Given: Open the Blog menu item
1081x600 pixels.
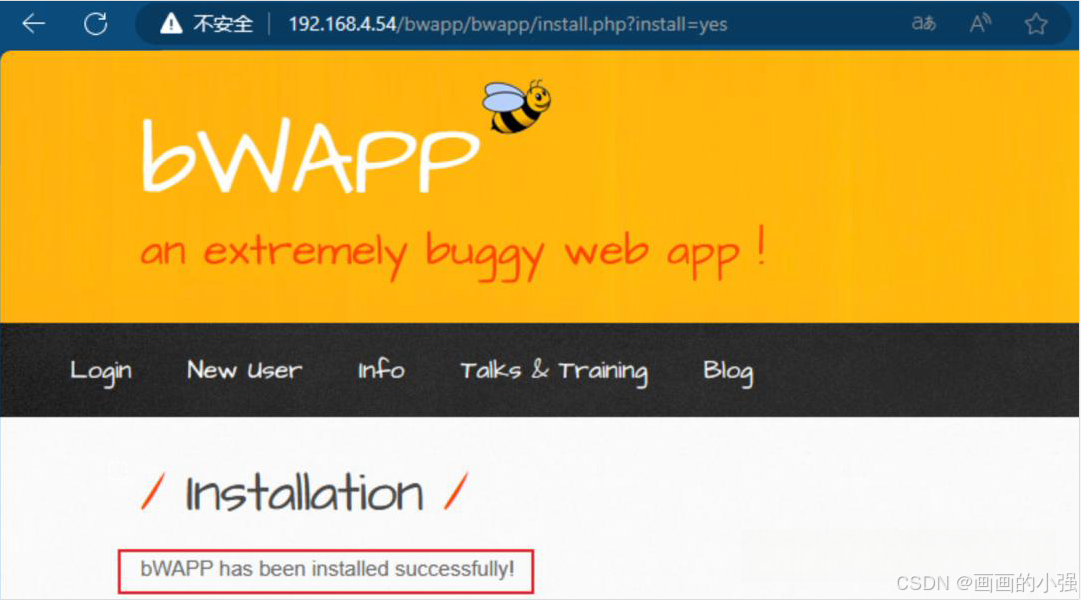Looking at the screenshot, I should pyautogui.click(x=728, y=372).
